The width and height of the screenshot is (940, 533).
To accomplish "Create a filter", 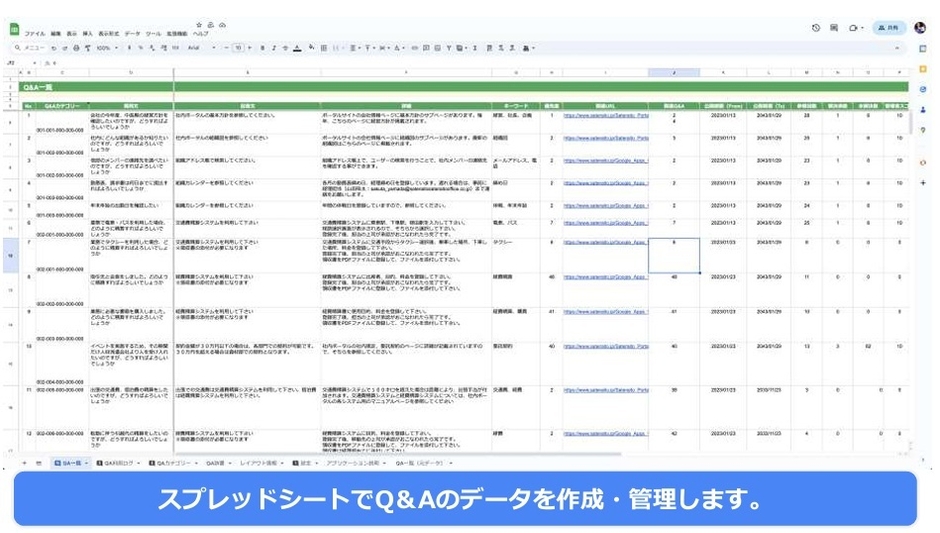I will 448,48.
